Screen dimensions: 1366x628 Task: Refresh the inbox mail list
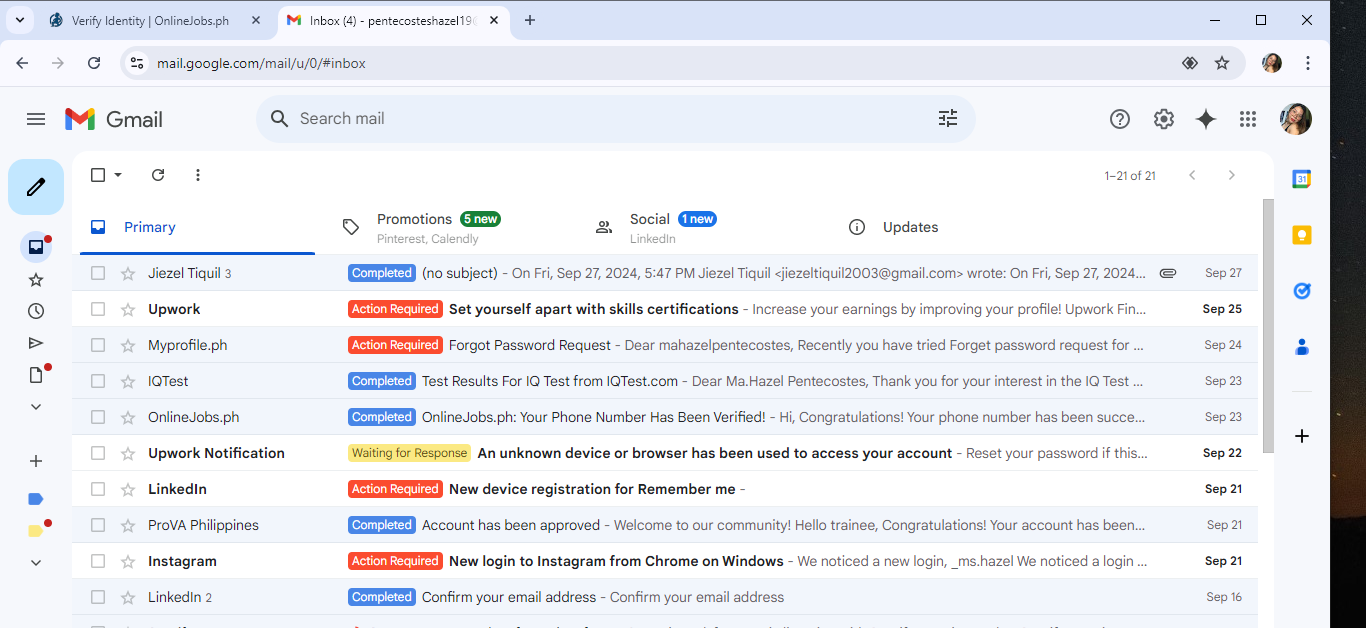pyautogui.click(x=158, y=175)
